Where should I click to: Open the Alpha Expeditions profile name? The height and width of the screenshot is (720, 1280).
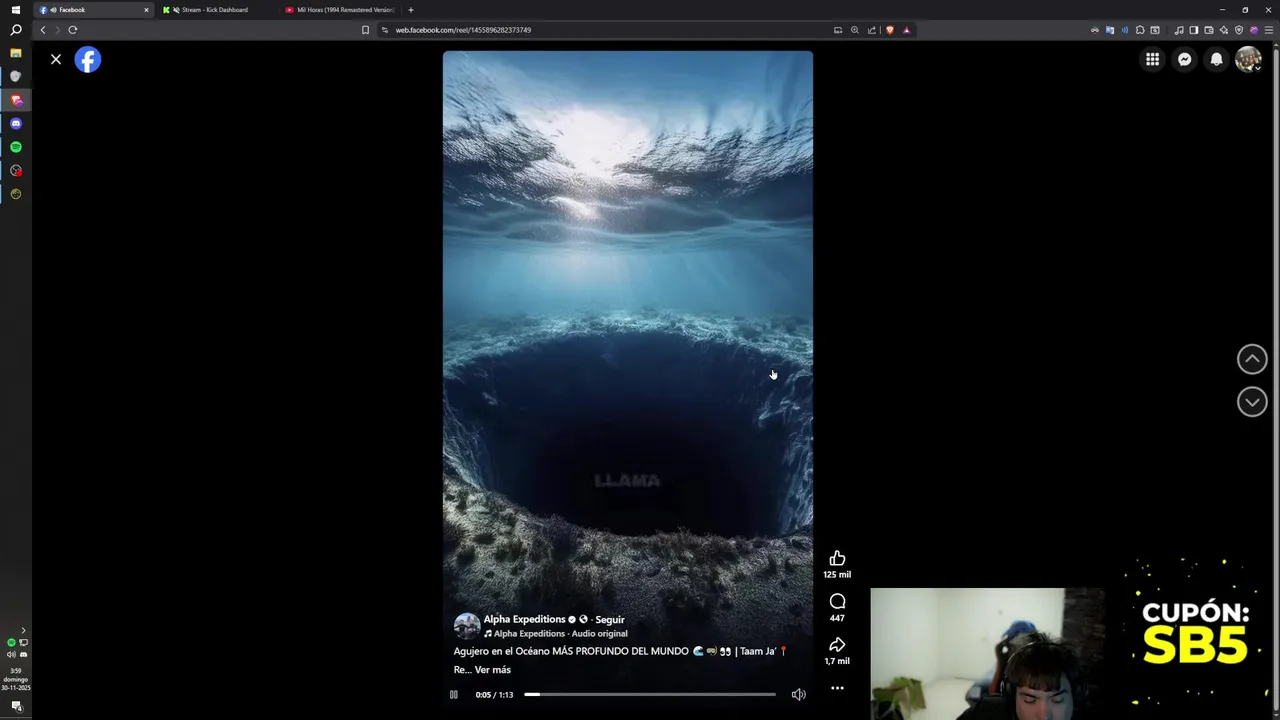coord(524,620)
